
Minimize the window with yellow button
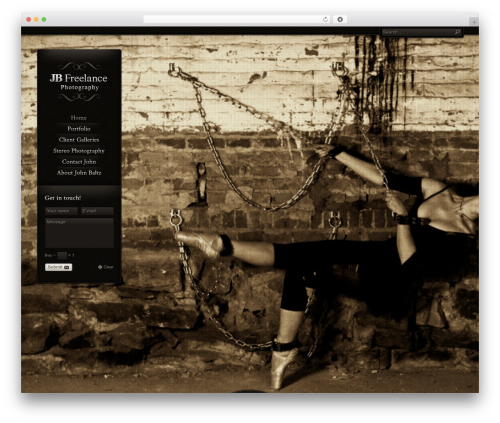36,19
